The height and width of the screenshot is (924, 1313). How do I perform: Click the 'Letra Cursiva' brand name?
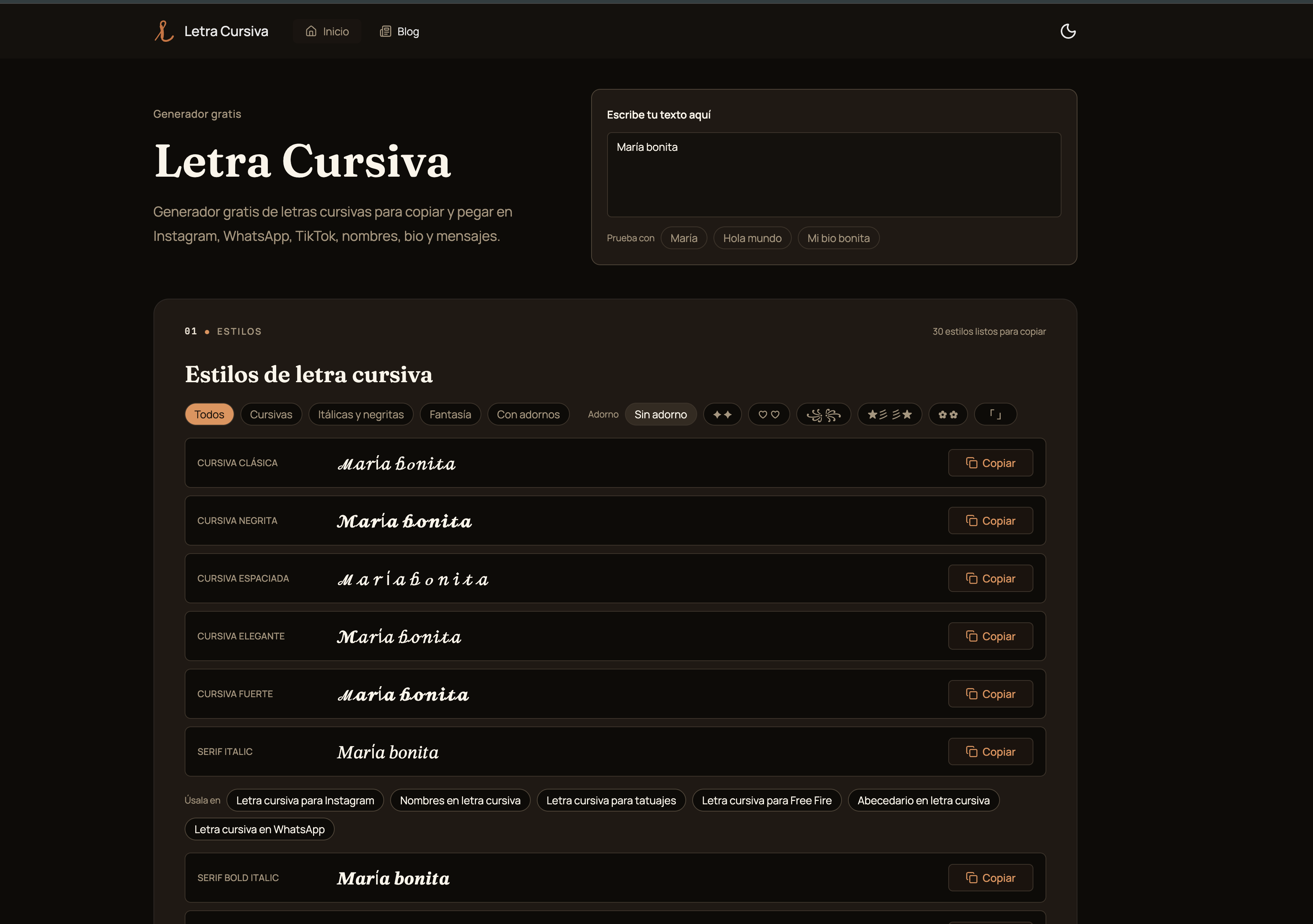(x=226, y=32)
